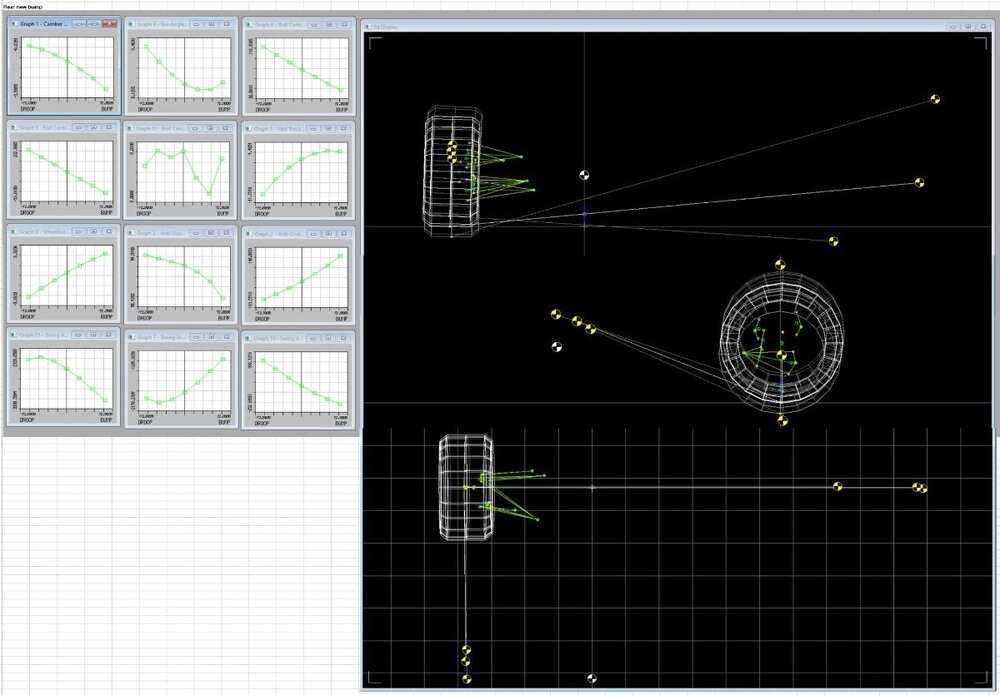Image resolution: width=1000 pixels, height=695 pixels.
Task: Close the Graph 1 Camber window
Action: 109,23
